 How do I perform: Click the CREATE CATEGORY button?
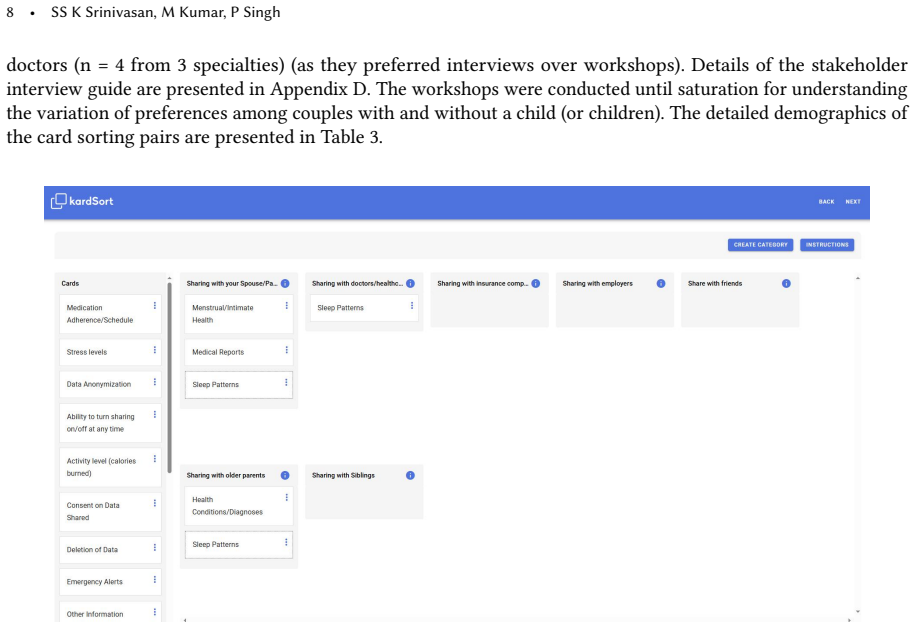click(x=760, y=245)
